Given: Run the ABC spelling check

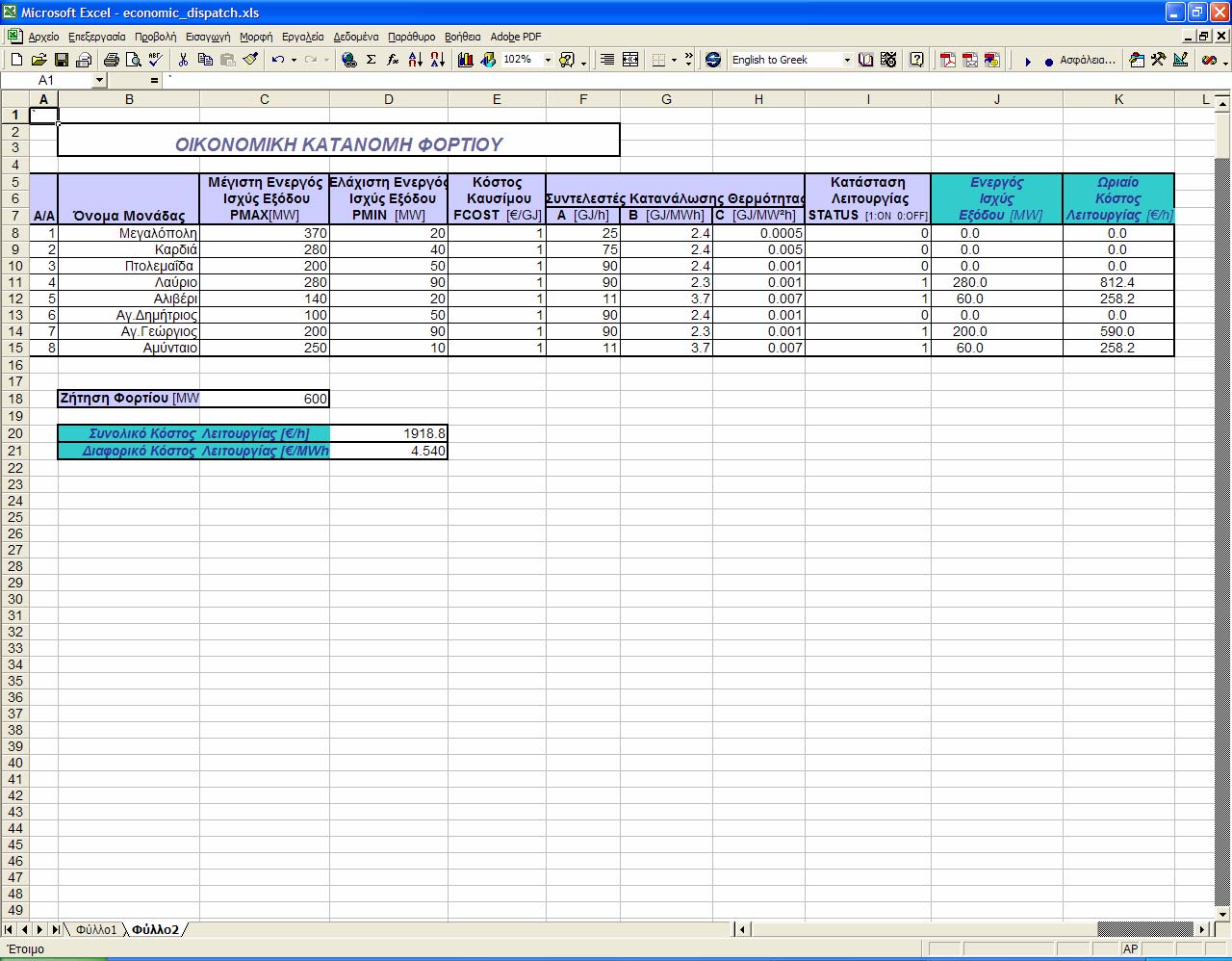Looking at the screenshot, I should tap(155, 60).
